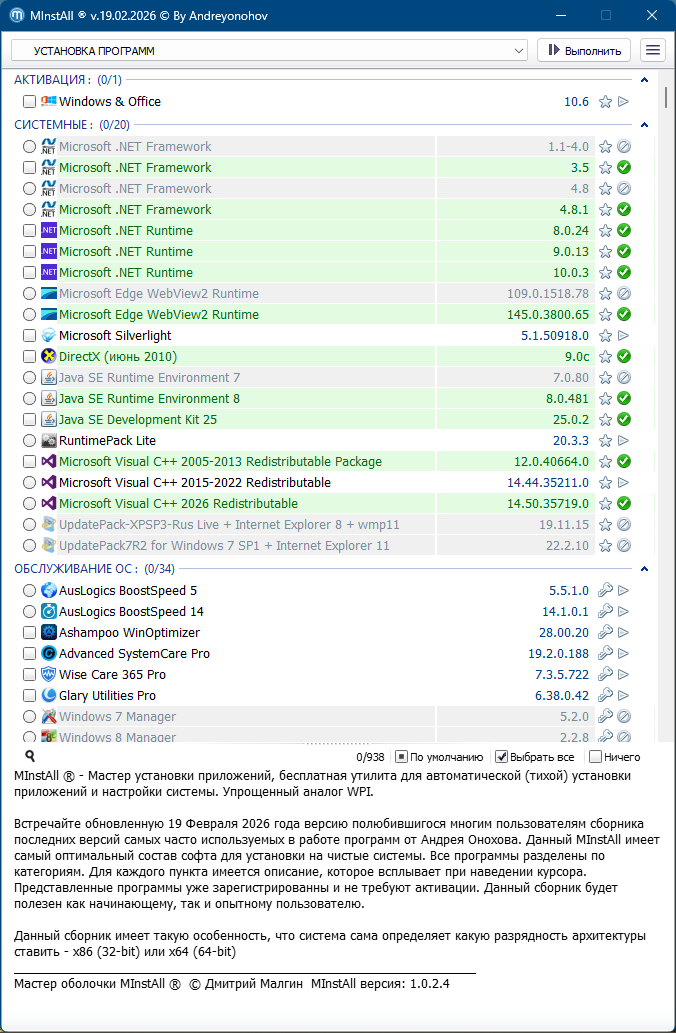676x1033 pixels.
Task: Click the play arrow for Microsoft Silverlight
Action: tap(624, 336)
